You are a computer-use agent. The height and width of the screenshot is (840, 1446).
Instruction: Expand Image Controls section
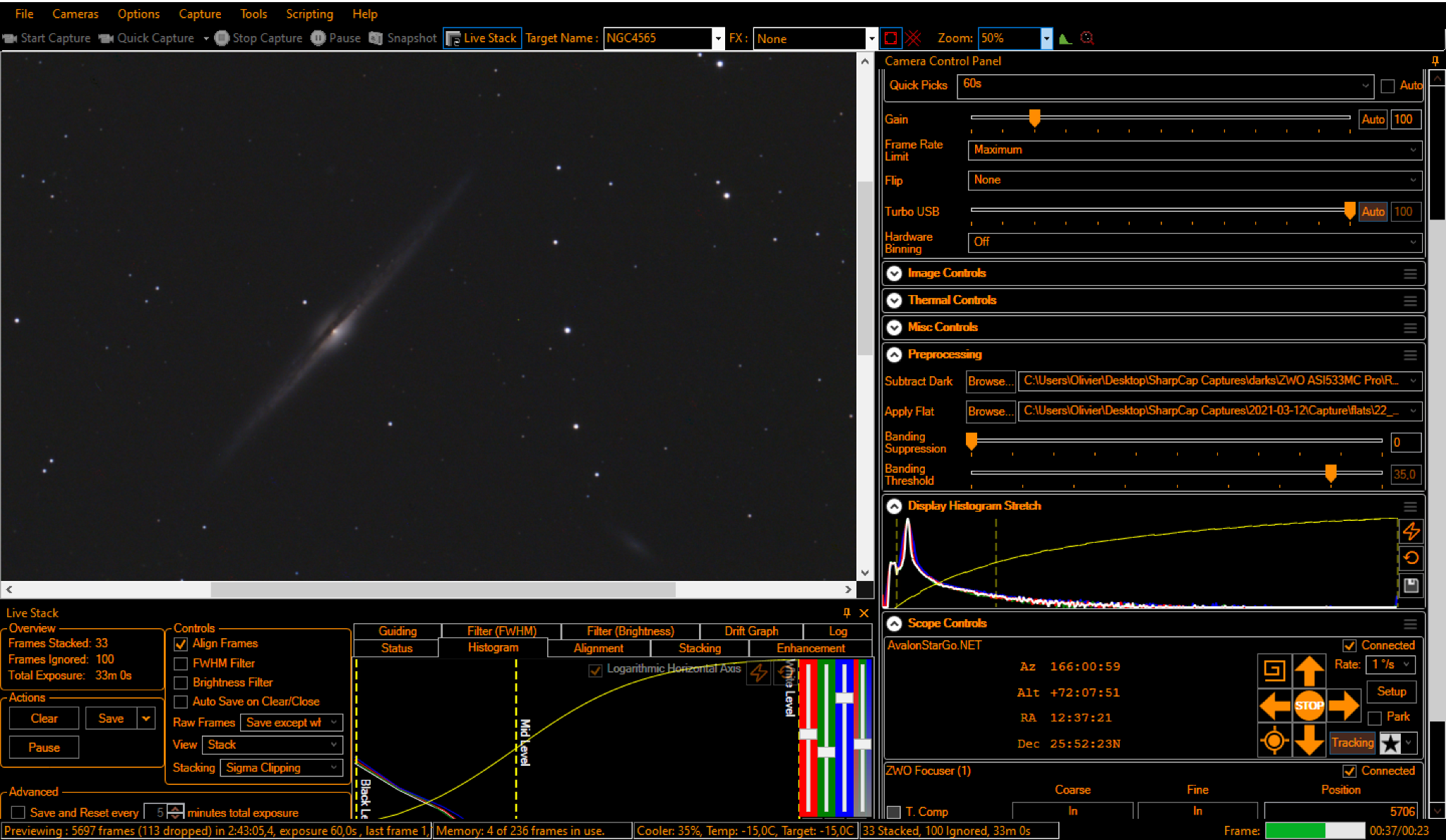pyautogui.click(x=894, y=273)
